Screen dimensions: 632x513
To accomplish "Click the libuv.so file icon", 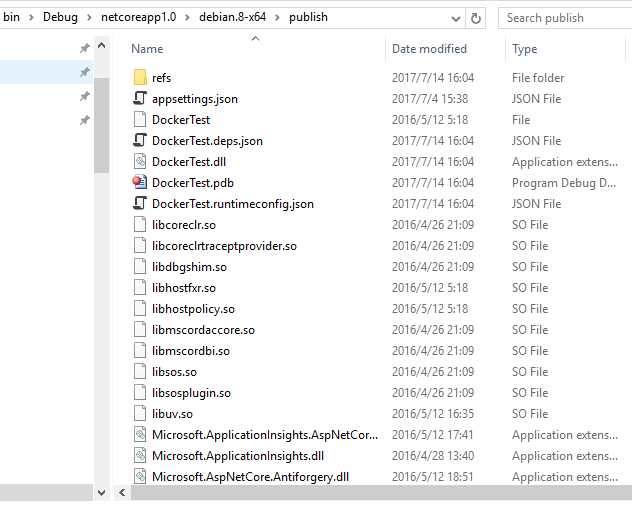I will pyautogui.click(x=140, y=413).
